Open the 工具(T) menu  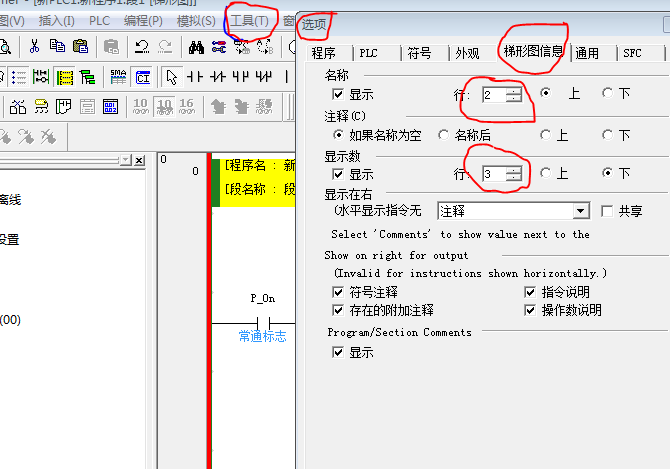pyautogui.click(x=249, y=20)
